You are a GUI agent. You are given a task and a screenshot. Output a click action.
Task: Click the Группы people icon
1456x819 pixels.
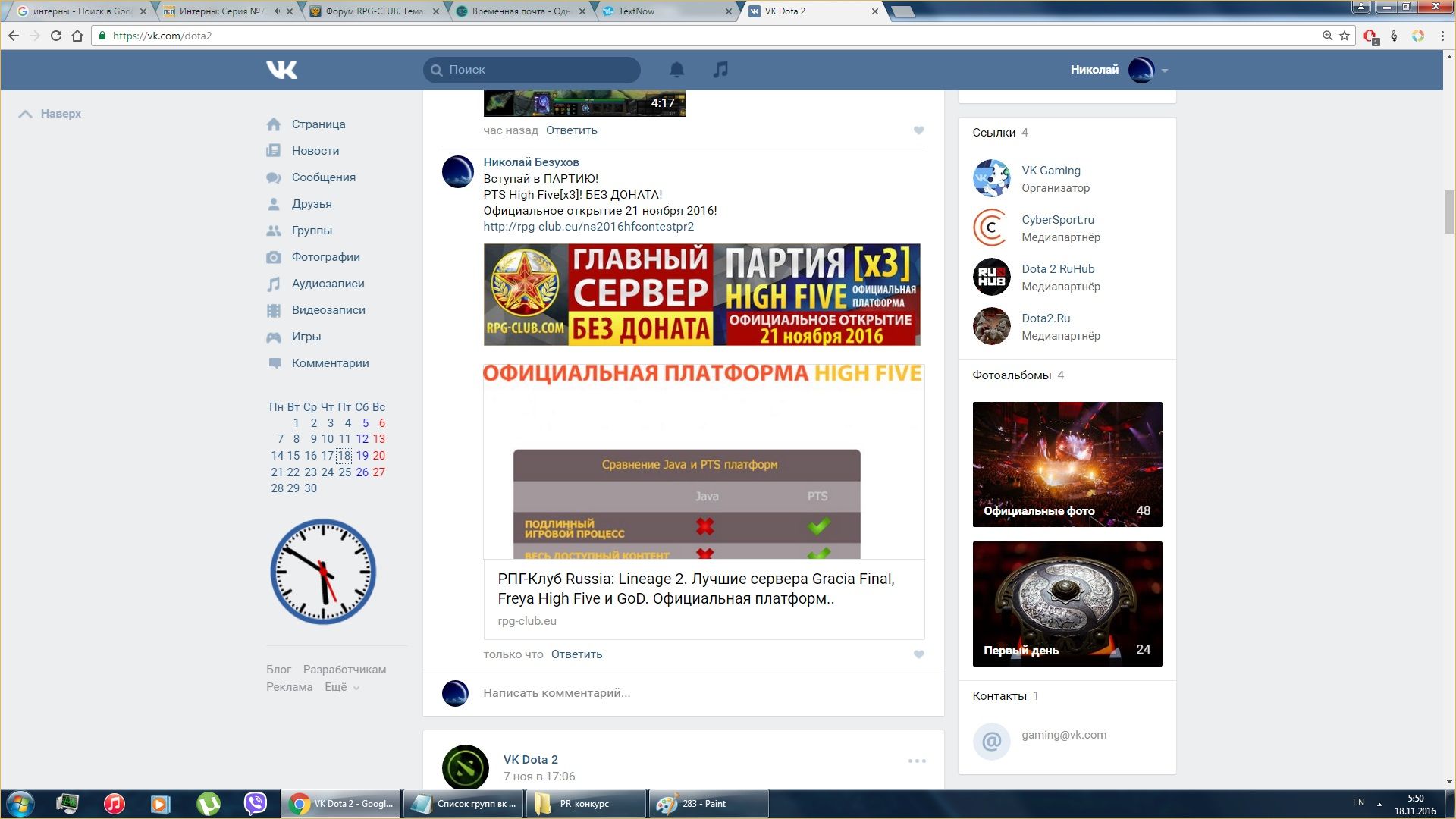coord(274,231)
